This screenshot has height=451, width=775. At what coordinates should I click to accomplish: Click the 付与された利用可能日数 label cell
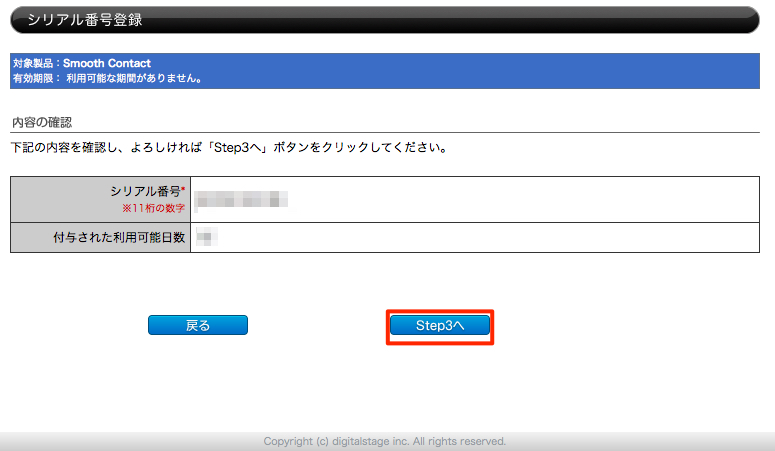[100, 237]
